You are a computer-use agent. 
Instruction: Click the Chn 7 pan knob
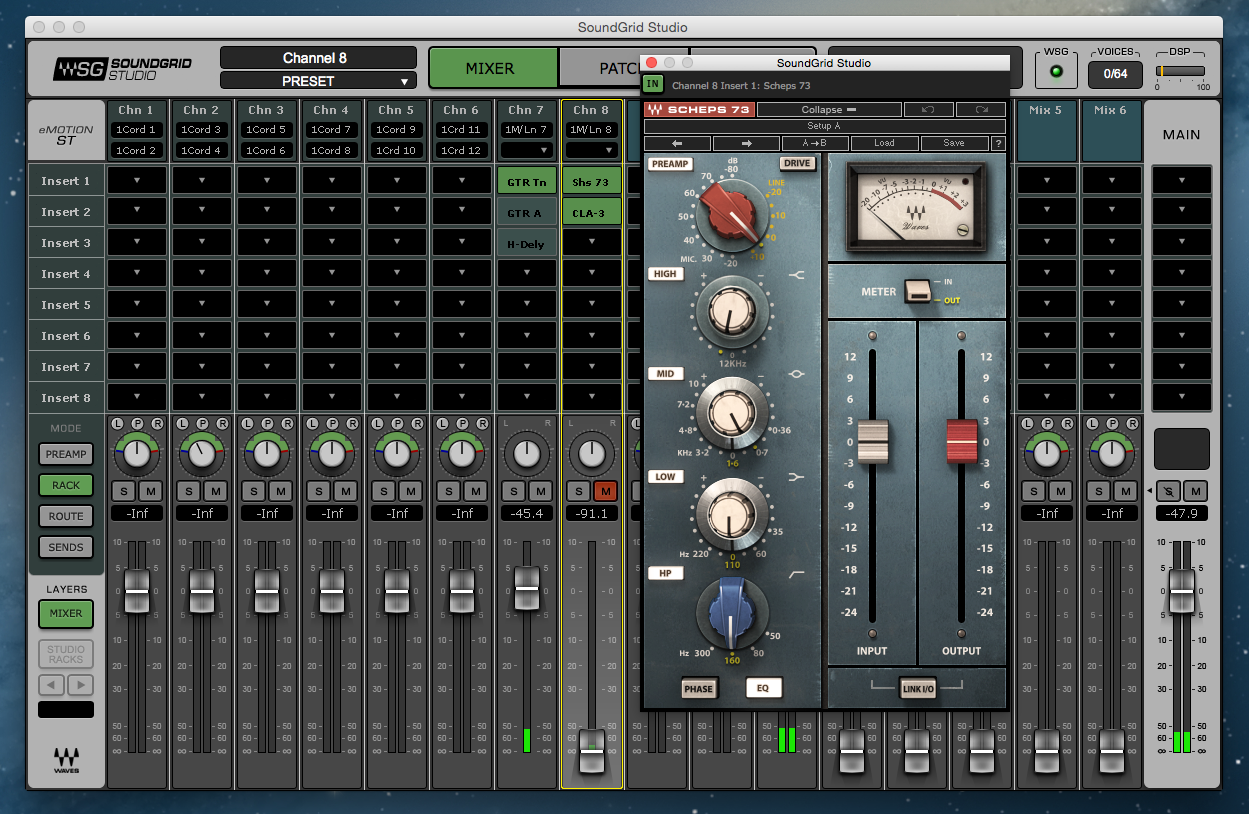click(x=526, y=455)
